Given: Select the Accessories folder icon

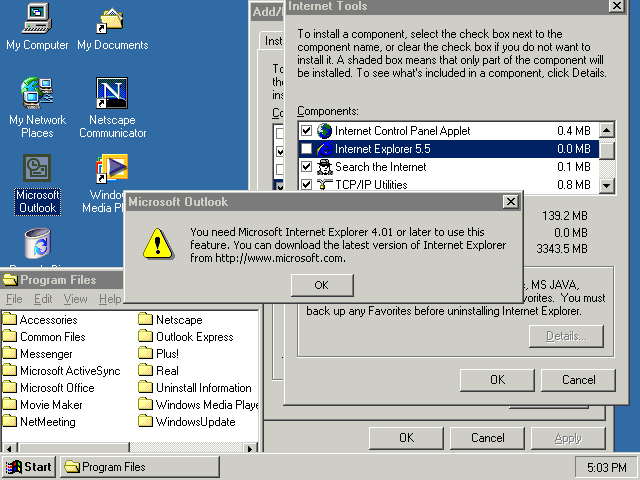Looking at the screenshot, I should point(10,319).
